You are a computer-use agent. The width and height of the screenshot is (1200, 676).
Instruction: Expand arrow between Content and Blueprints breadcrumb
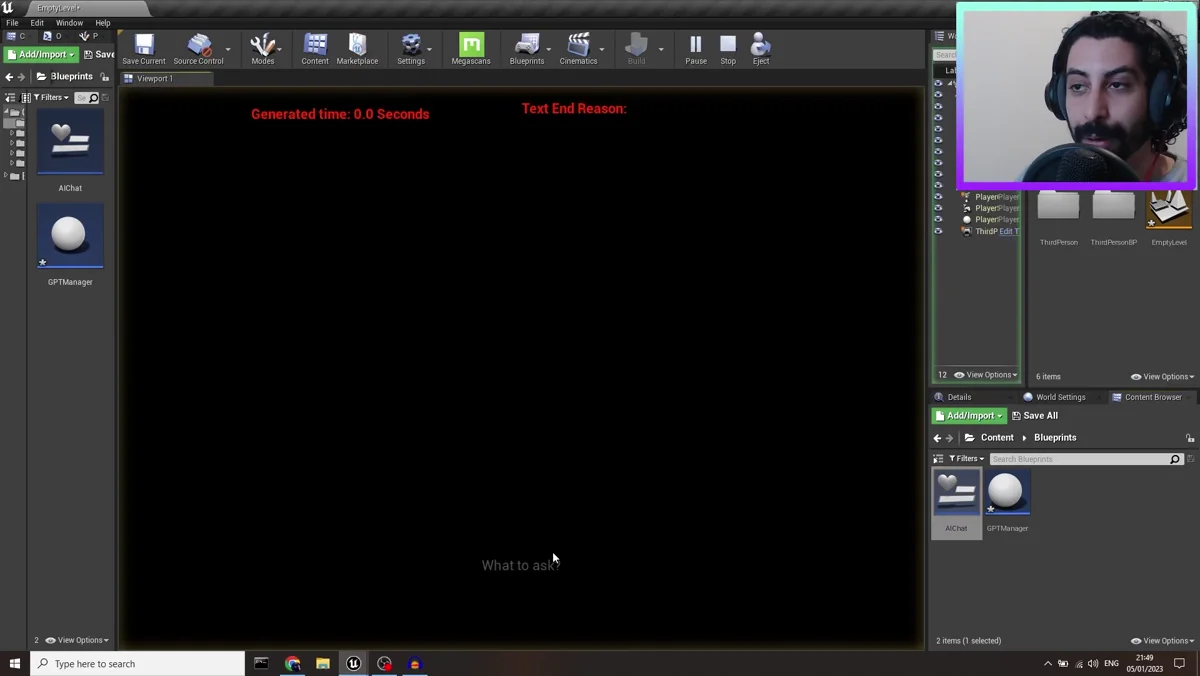(x=1024, y=438)
